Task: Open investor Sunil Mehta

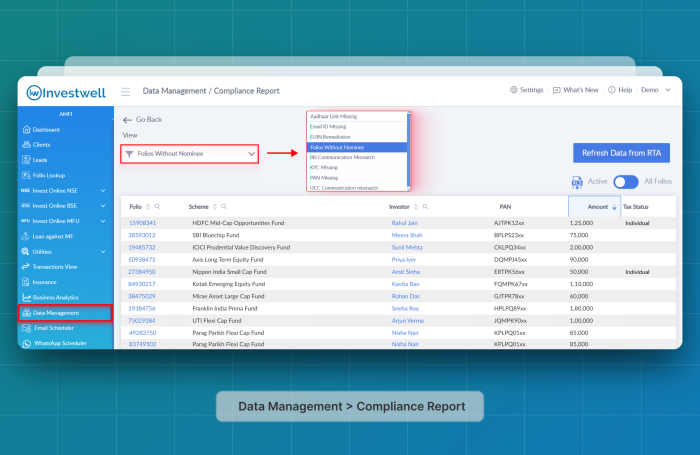Action: [407, 247]
